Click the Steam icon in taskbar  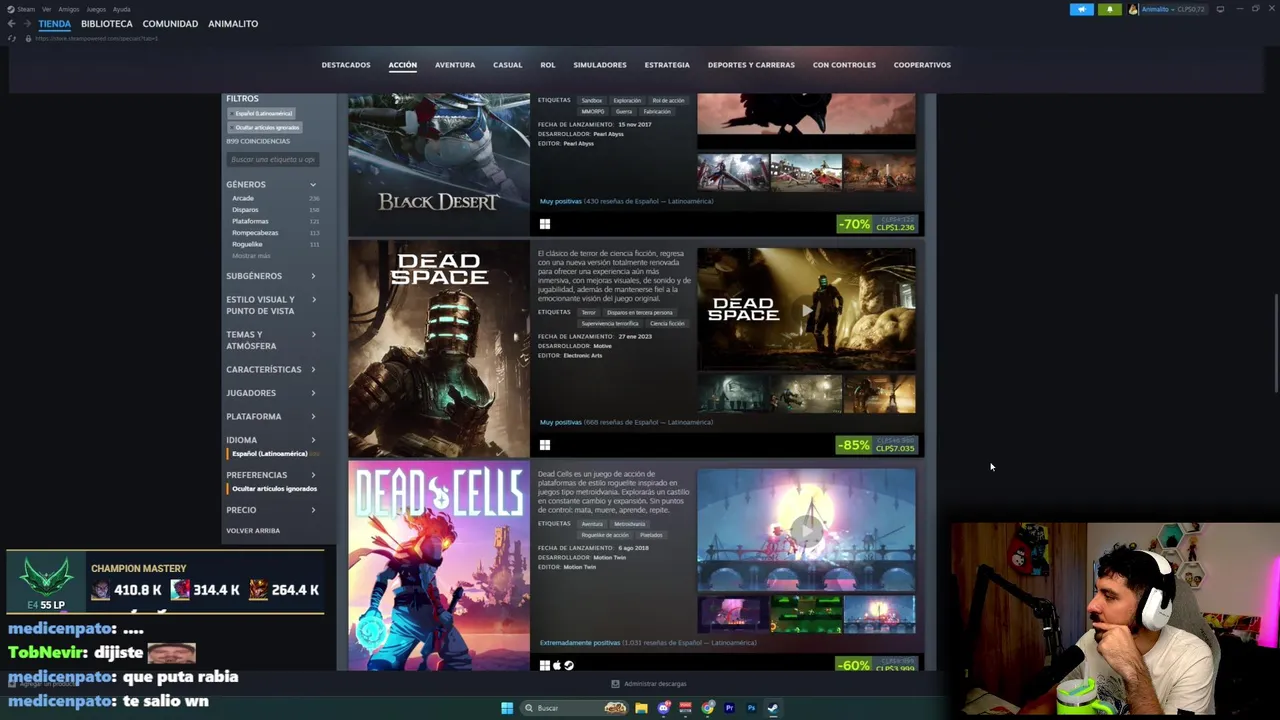coord(772,708)
